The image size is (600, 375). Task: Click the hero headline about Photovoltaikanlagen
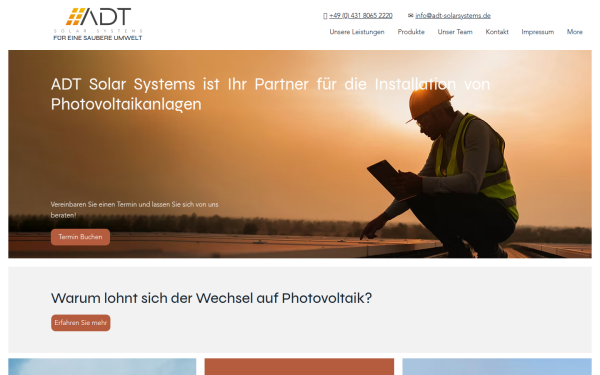pos(270,94)
